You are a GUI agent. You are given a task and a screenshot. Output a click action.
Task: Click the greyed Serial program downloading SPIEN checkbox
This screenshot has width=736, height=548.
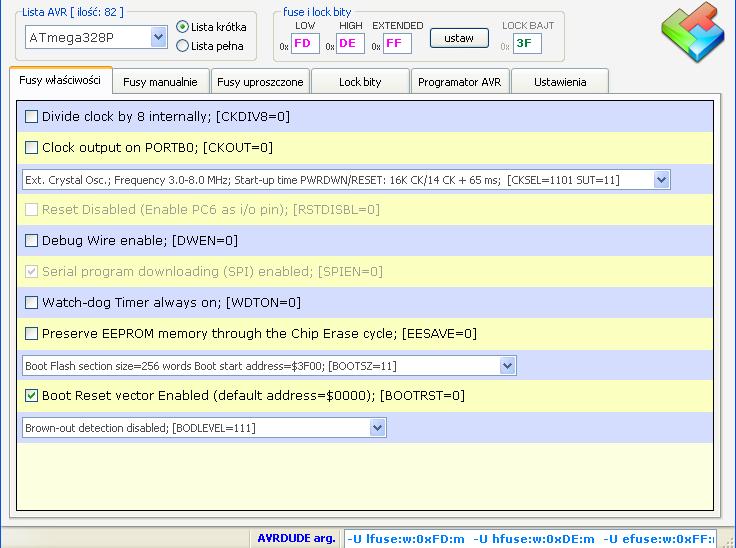point(31,271)
